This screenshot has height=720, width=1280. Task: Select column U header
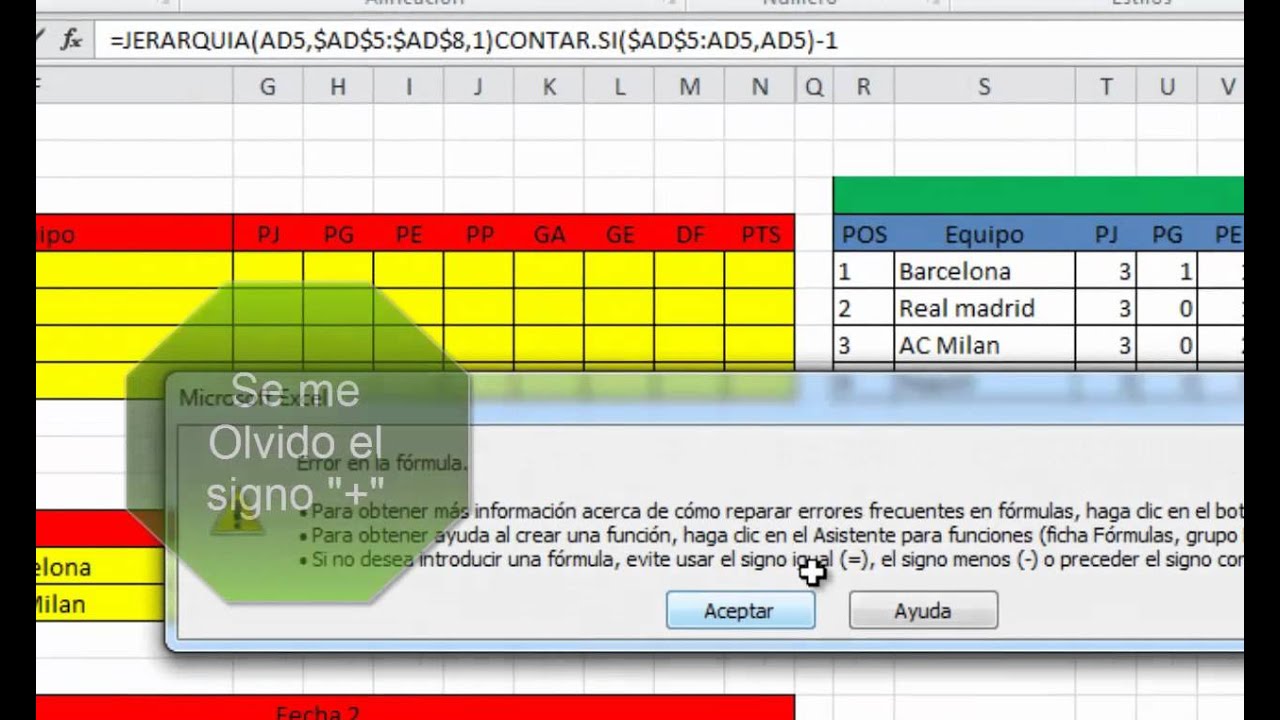[x=1167, y=87]
